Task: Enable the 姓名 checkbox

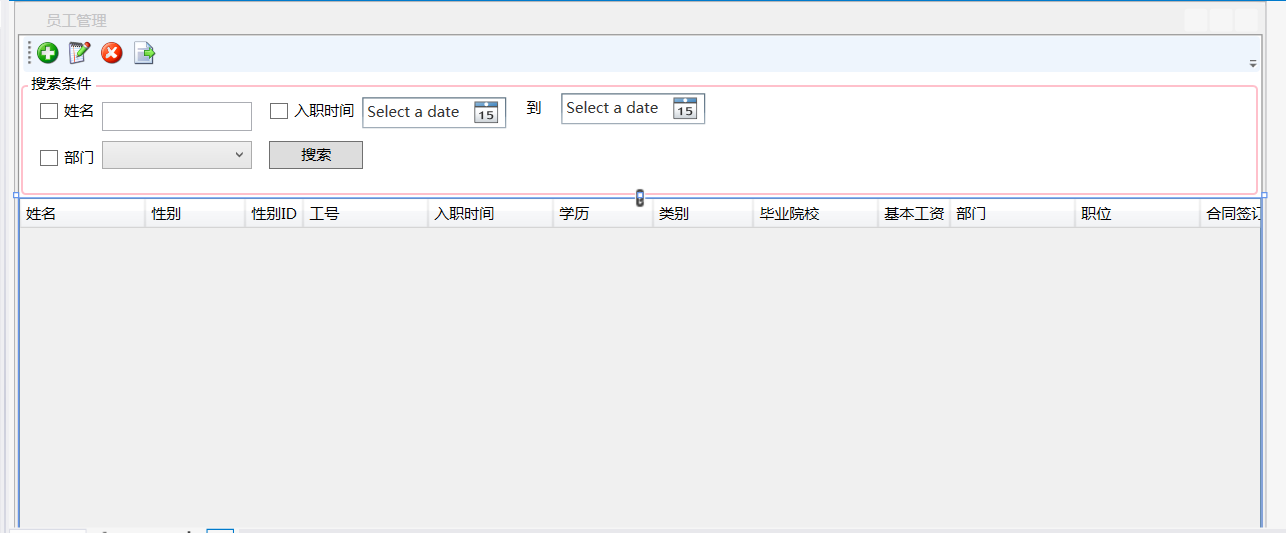Action: coord(49,111)
